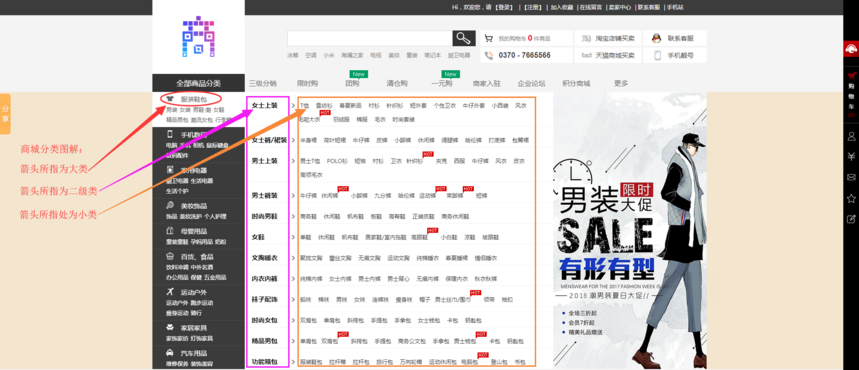Expand the 女鞋 row arrow
Screen dimensions: 859x370
293,237
